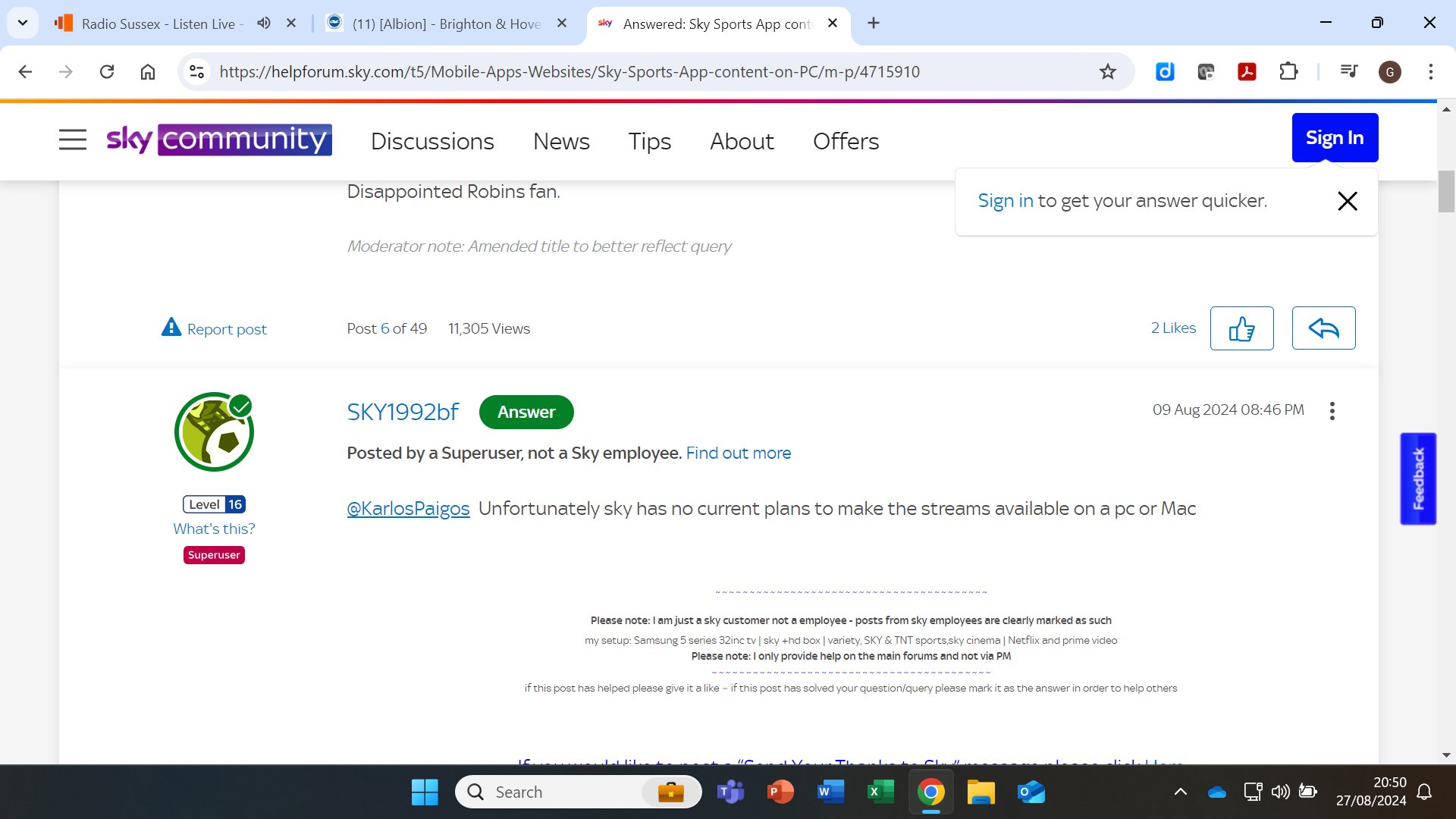Go back to previous page
Viewport: 1456px width, 819px height.
[25, 71]
